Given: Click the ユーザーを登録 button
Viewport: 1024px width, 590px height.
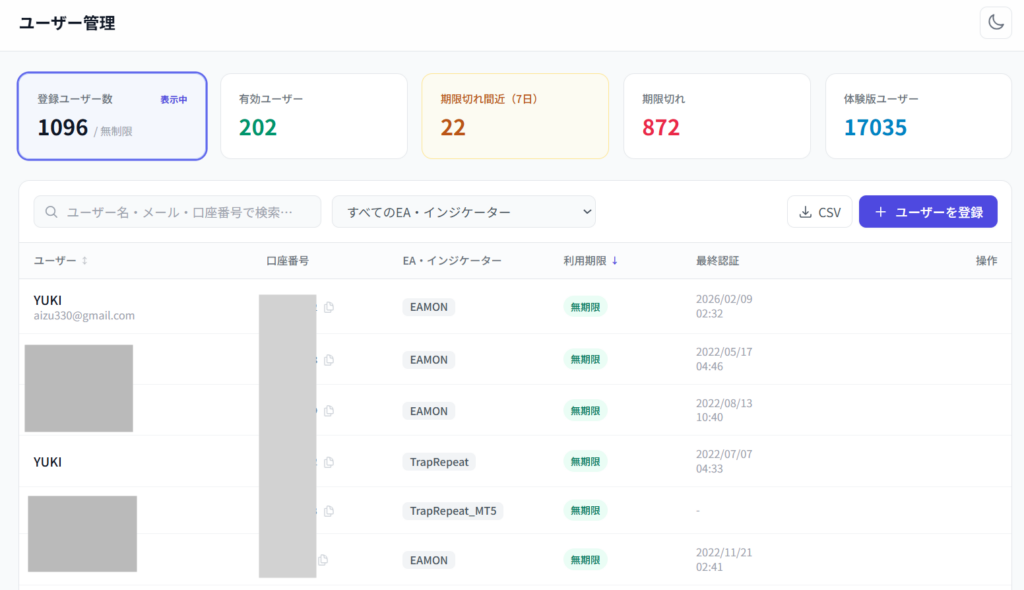Looking at the screenshot, I should pos(928,212).
